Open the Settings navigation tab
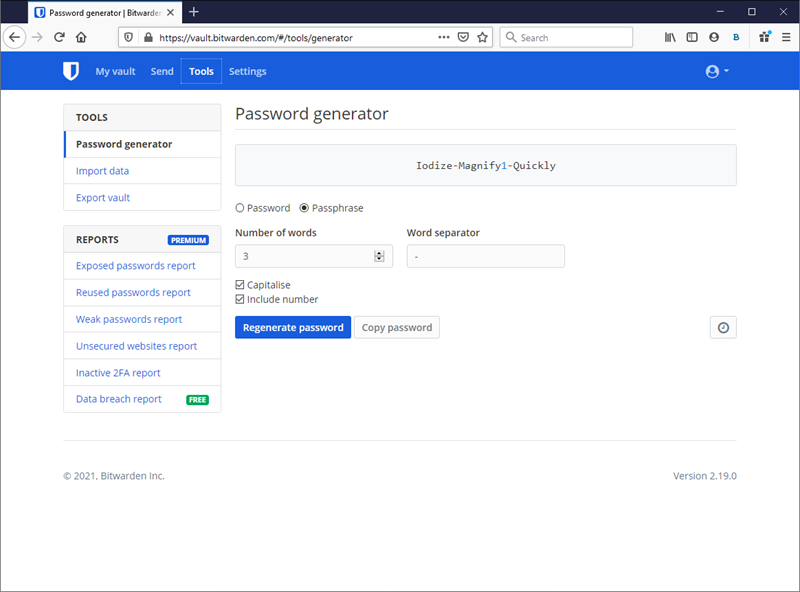The height and width of the screenshot is (592, 800). 247,72
